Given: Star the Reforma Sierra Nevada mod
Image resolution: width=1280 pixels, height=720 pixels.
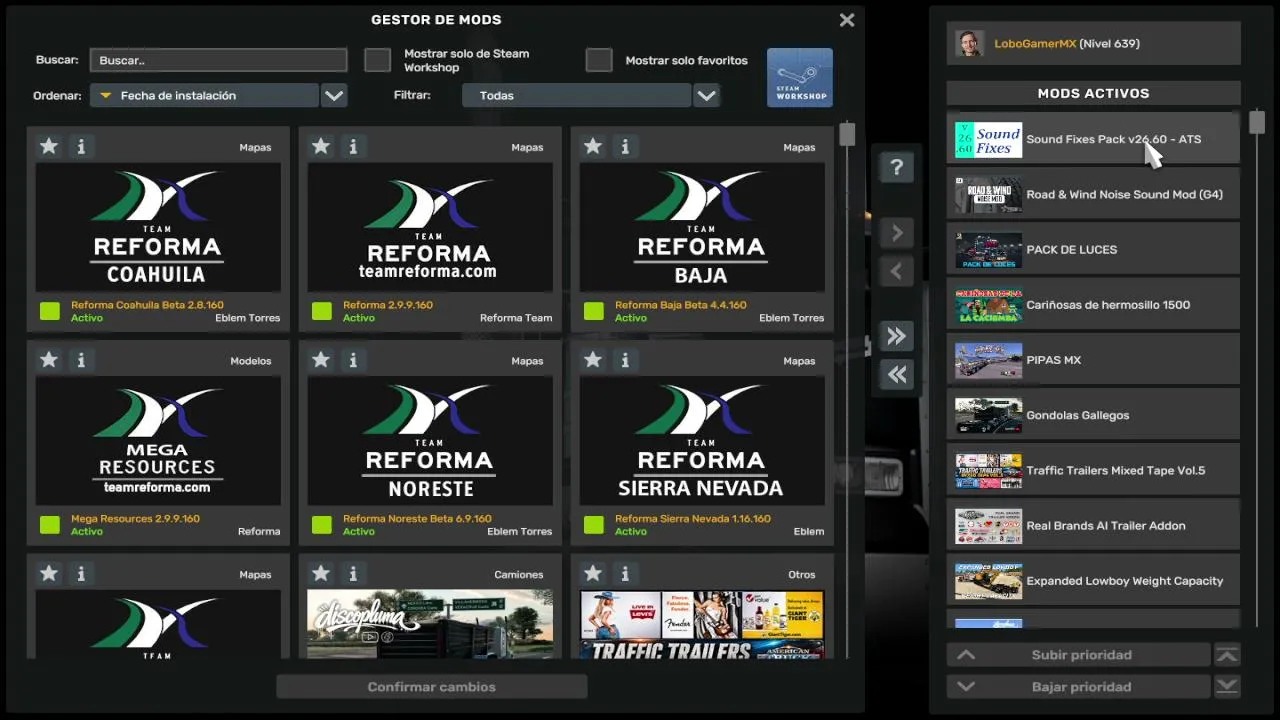Looking at the screenshot, I should click(593, 360).
